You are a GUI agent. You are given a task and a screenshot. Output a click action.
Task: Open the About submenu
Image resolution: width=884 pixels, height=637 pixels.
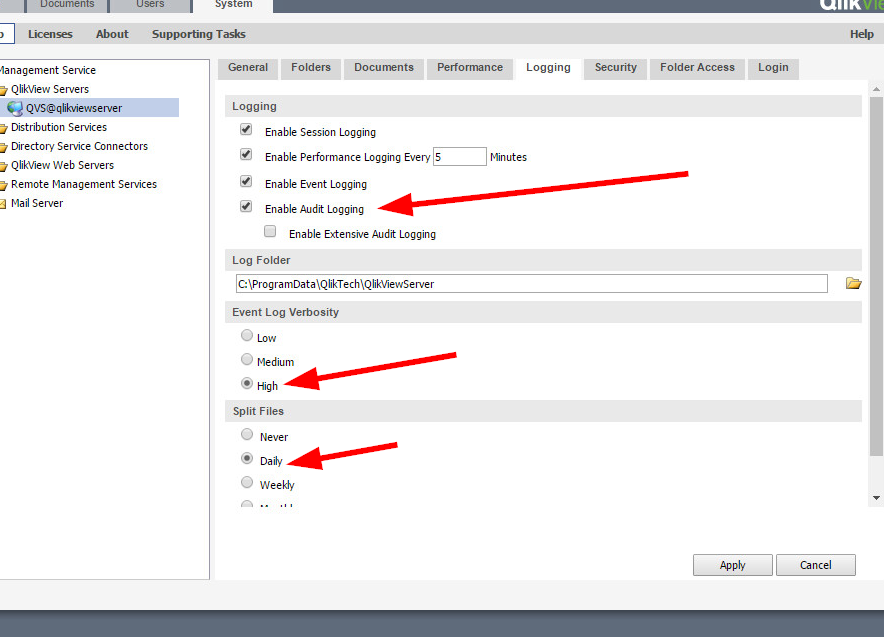[x=112, y=34]
